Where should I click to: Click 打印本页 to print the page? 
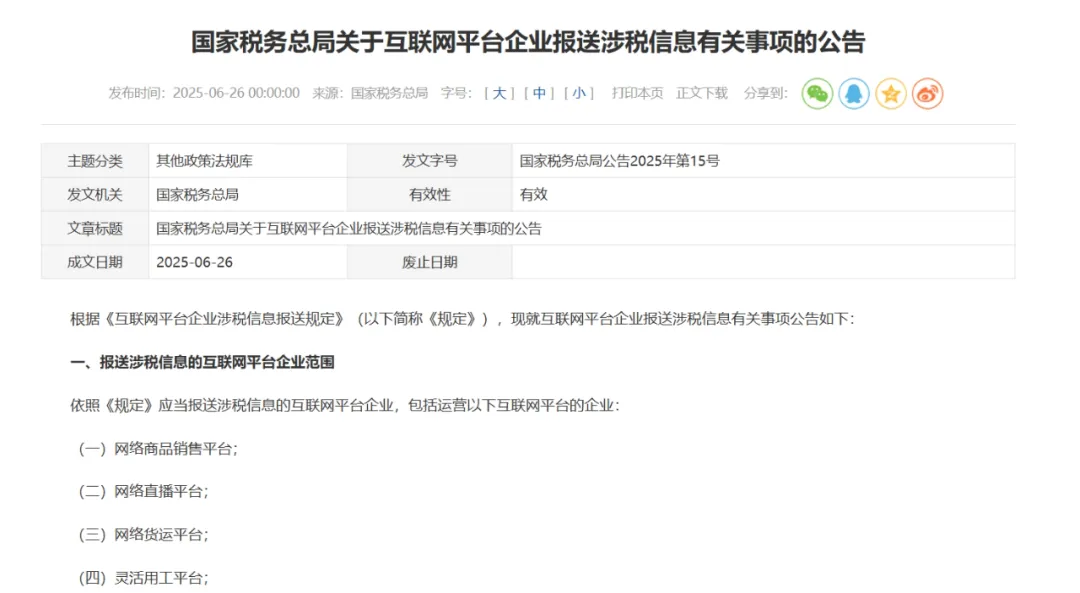tap(637, 93)
